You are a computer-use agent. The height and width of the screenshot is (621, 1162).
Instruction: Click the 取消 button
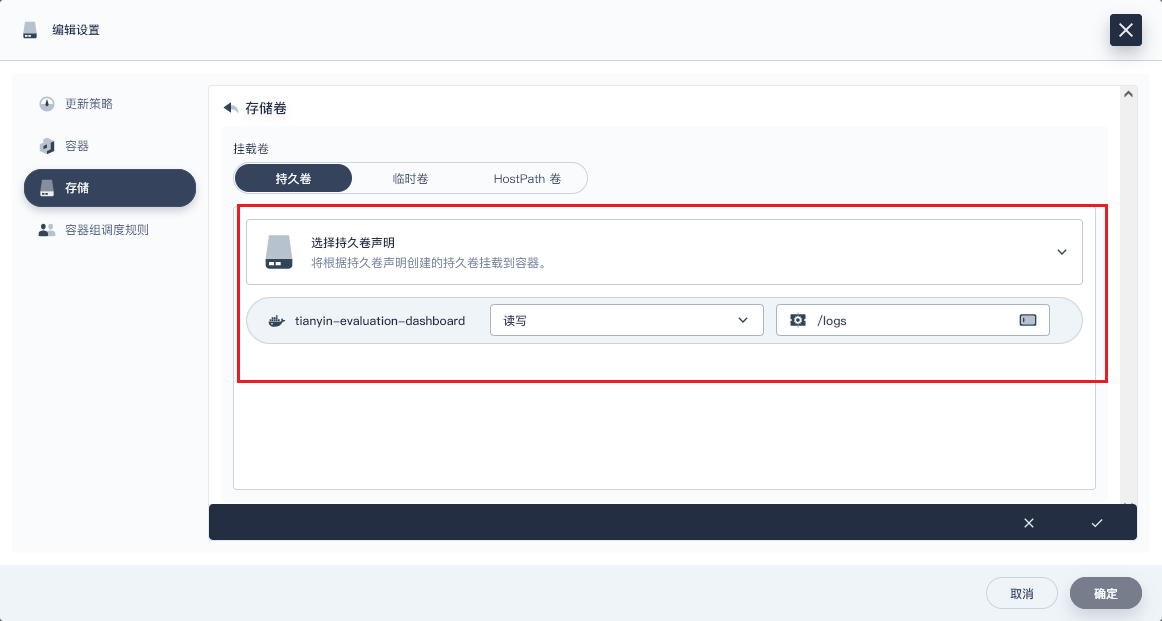tap(1021, 593)
